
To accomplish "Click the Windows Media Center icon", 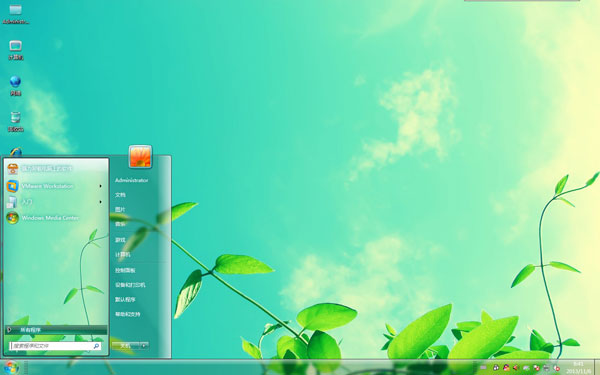I will click(x=12, y=218).
